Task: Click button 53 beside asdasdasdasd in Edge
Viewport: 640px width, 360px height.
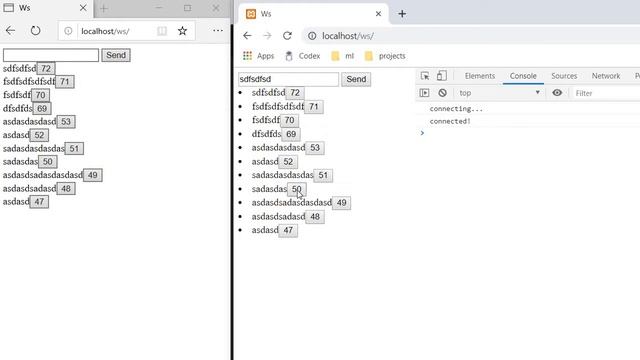Action: pyautogui.click(x=66, y=122)
